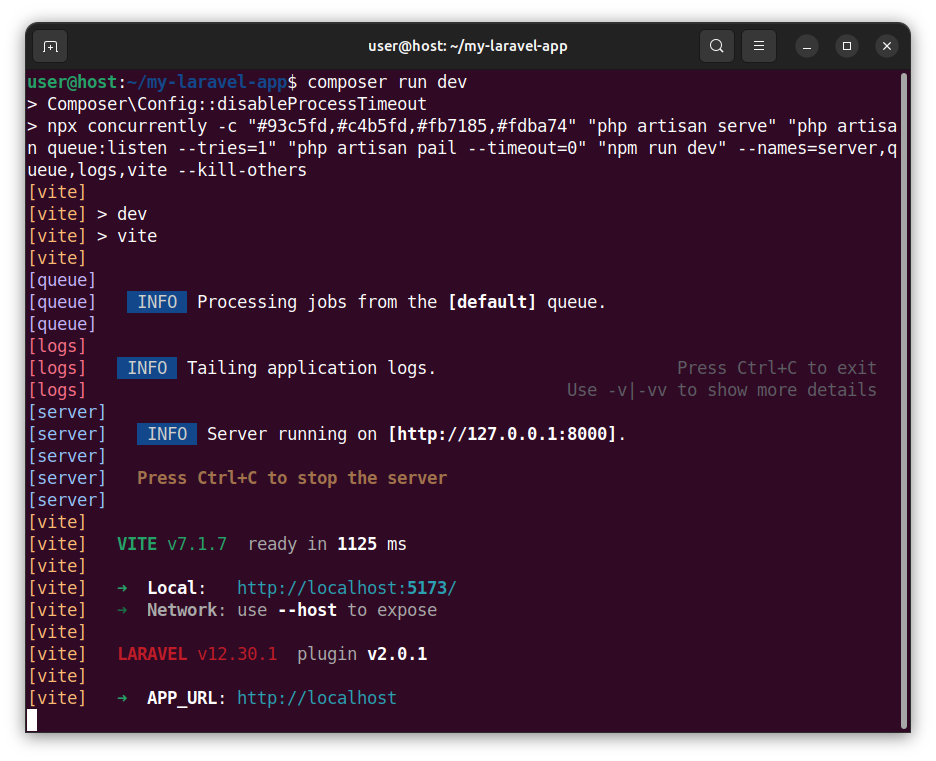Open the terminal search
This screenshot has height=761, width=936.
(716, 46)
